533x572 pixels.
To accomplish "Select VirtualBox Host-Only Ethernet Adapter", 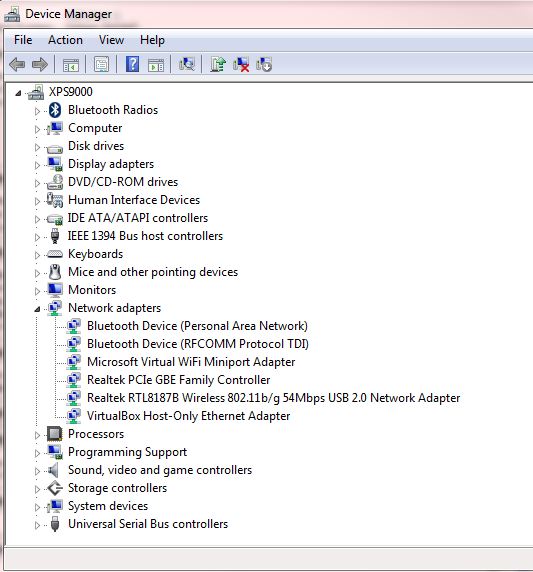I will (189, 416).
